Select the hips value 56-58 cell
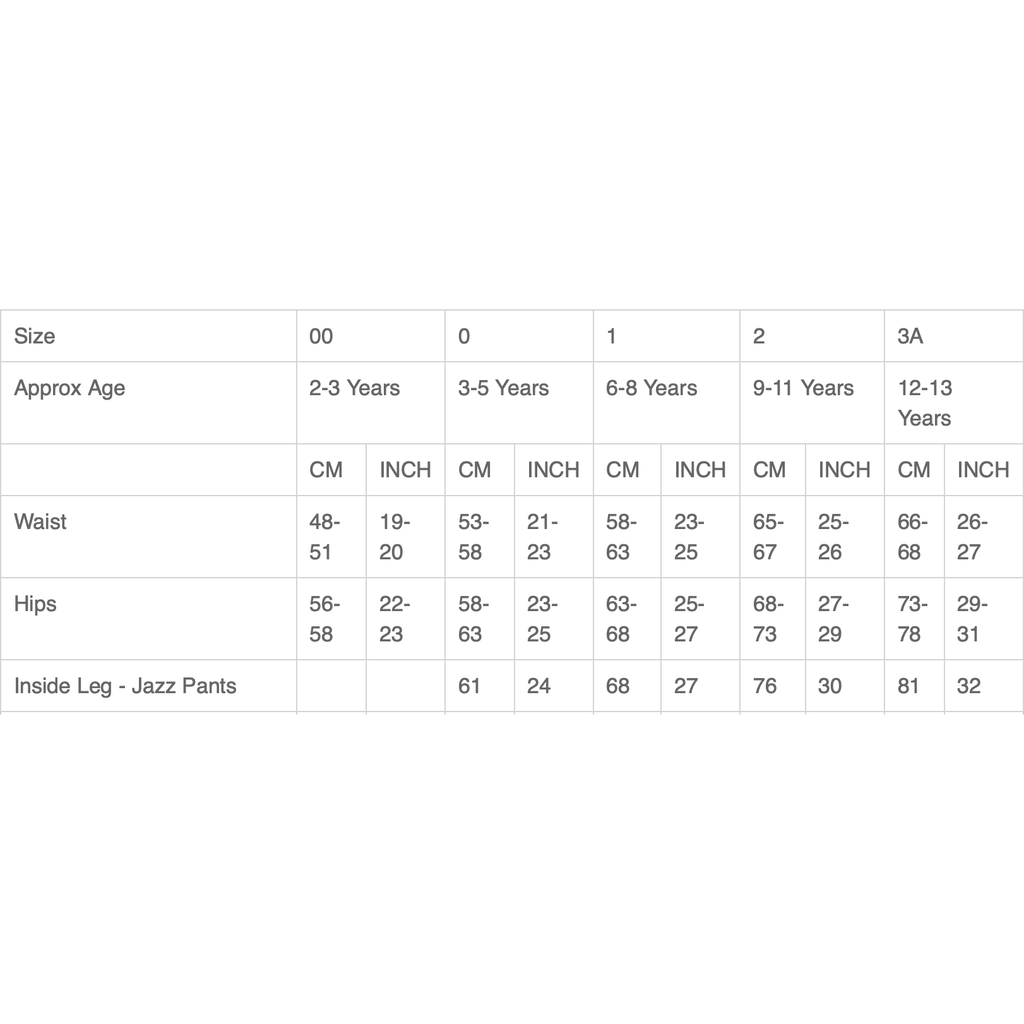The width and height of the screenshot is (1024, 1024). click(325, 619)
